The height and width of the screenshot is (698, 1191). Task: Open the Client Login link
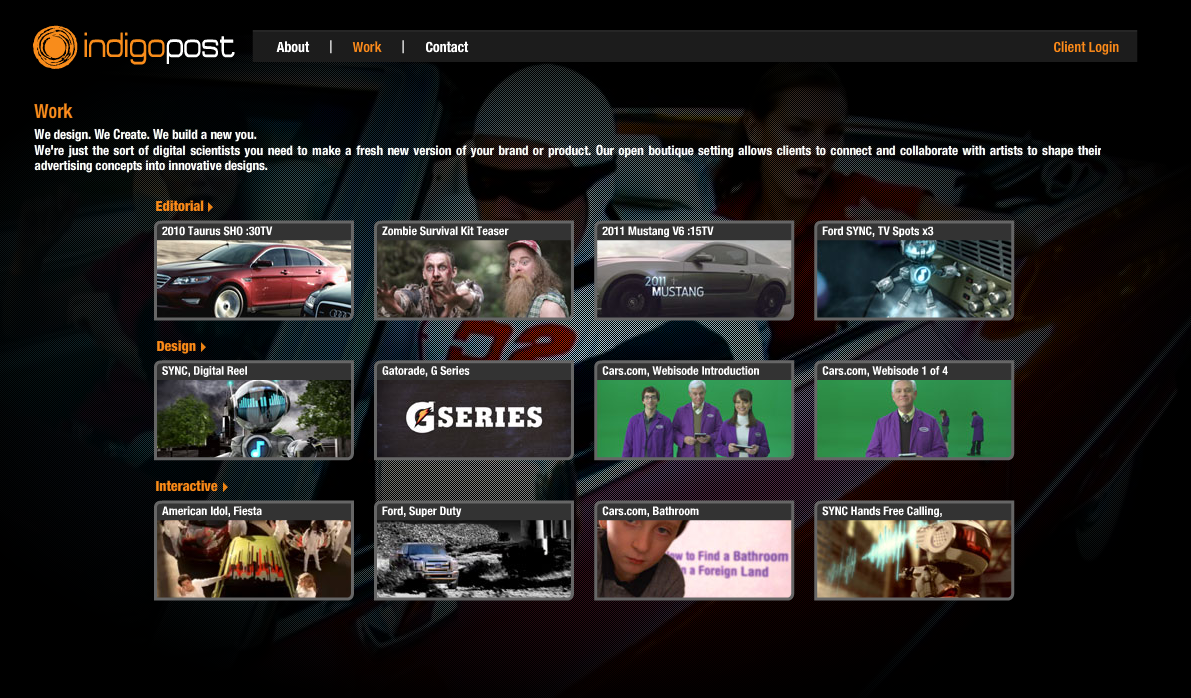tap(1085, 47)
